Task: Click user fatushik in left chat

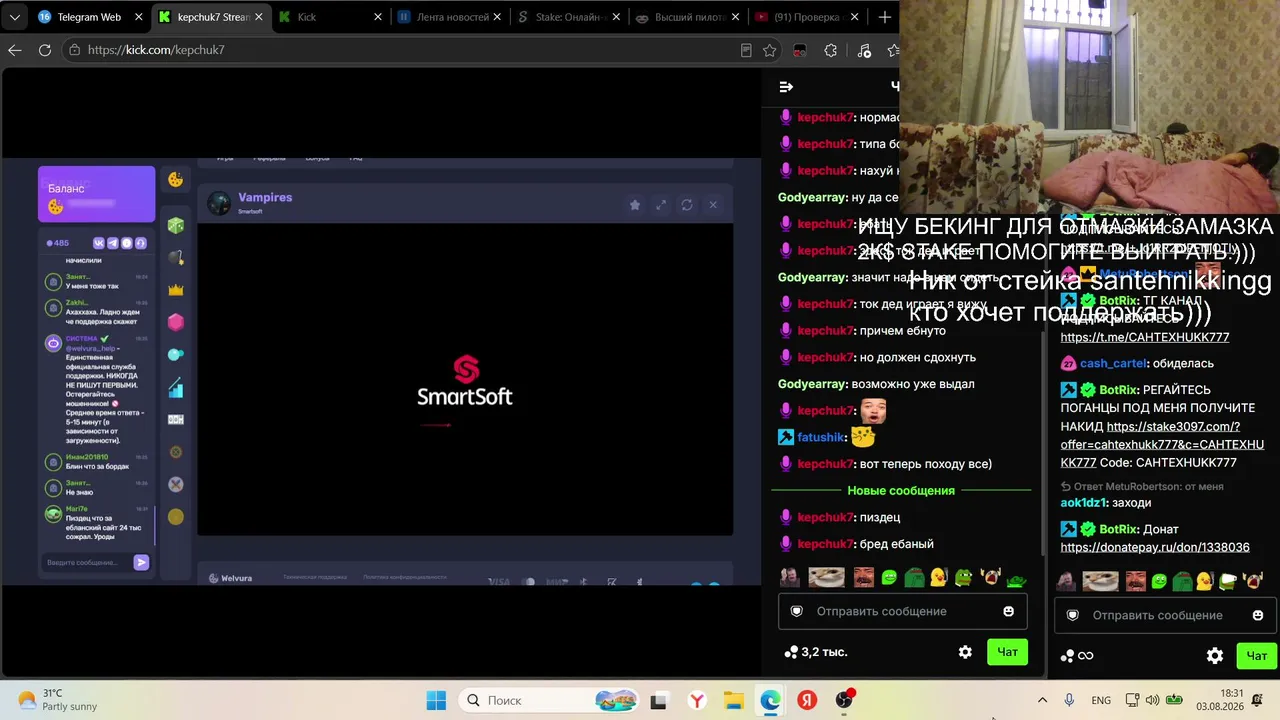Action: click(x=821, y=437)
